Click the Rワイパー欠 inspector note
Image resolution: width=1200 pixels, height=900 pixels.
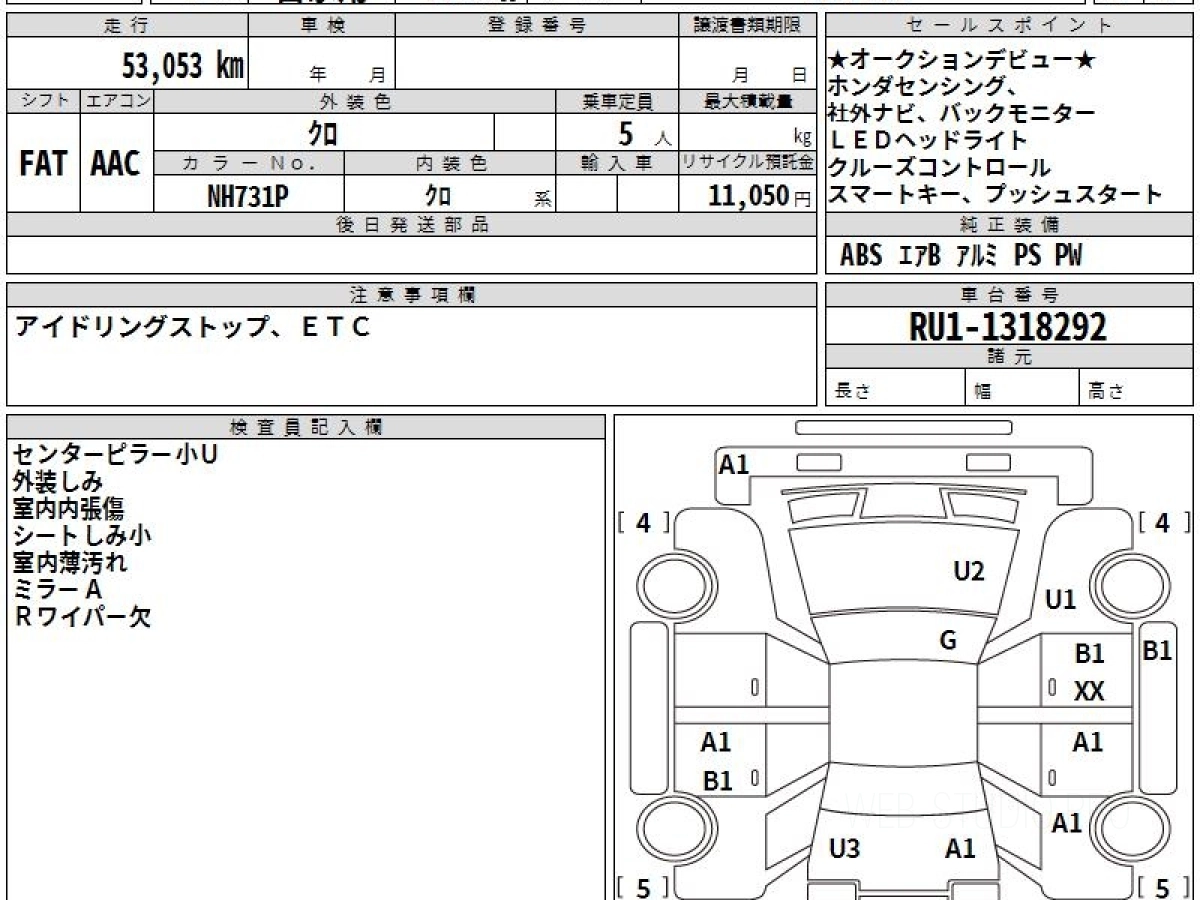click(82, 617)
